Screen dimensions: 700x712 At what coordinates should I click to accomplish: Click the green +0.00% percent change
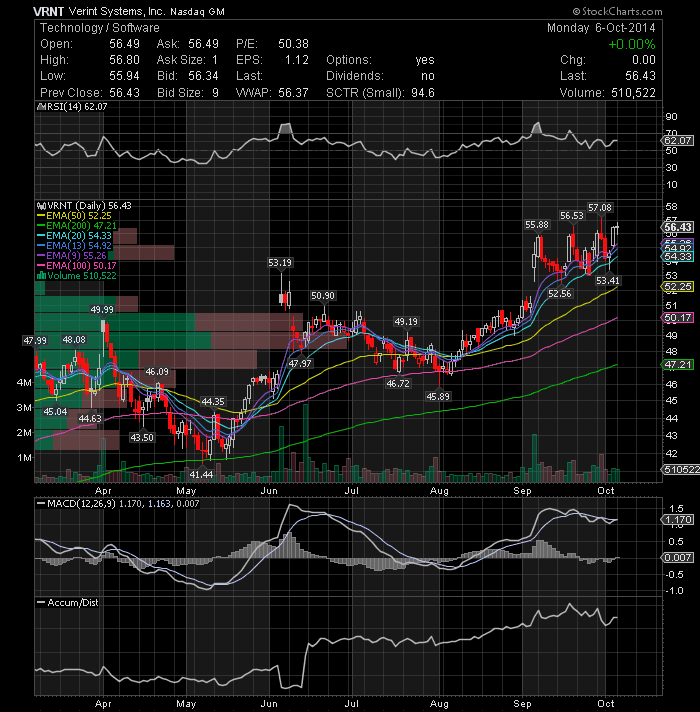(x=632, y=44)
